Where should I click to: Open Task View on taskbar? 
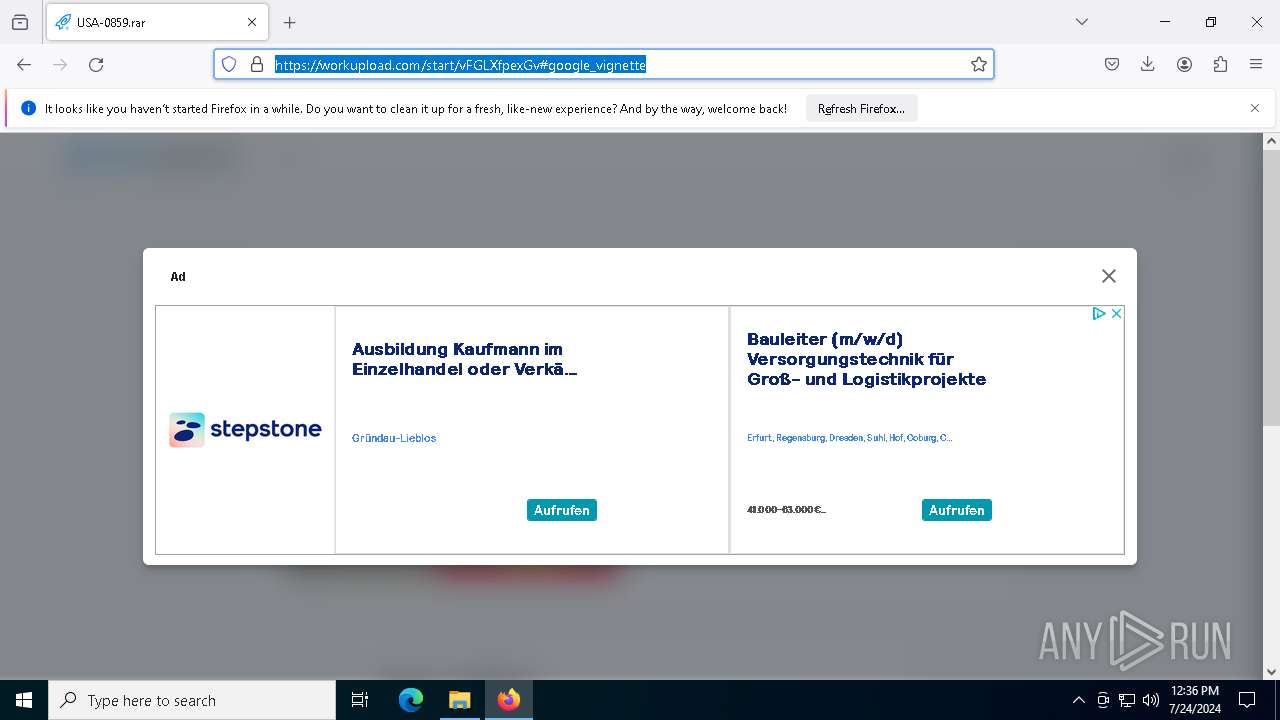tap(360, 700)
